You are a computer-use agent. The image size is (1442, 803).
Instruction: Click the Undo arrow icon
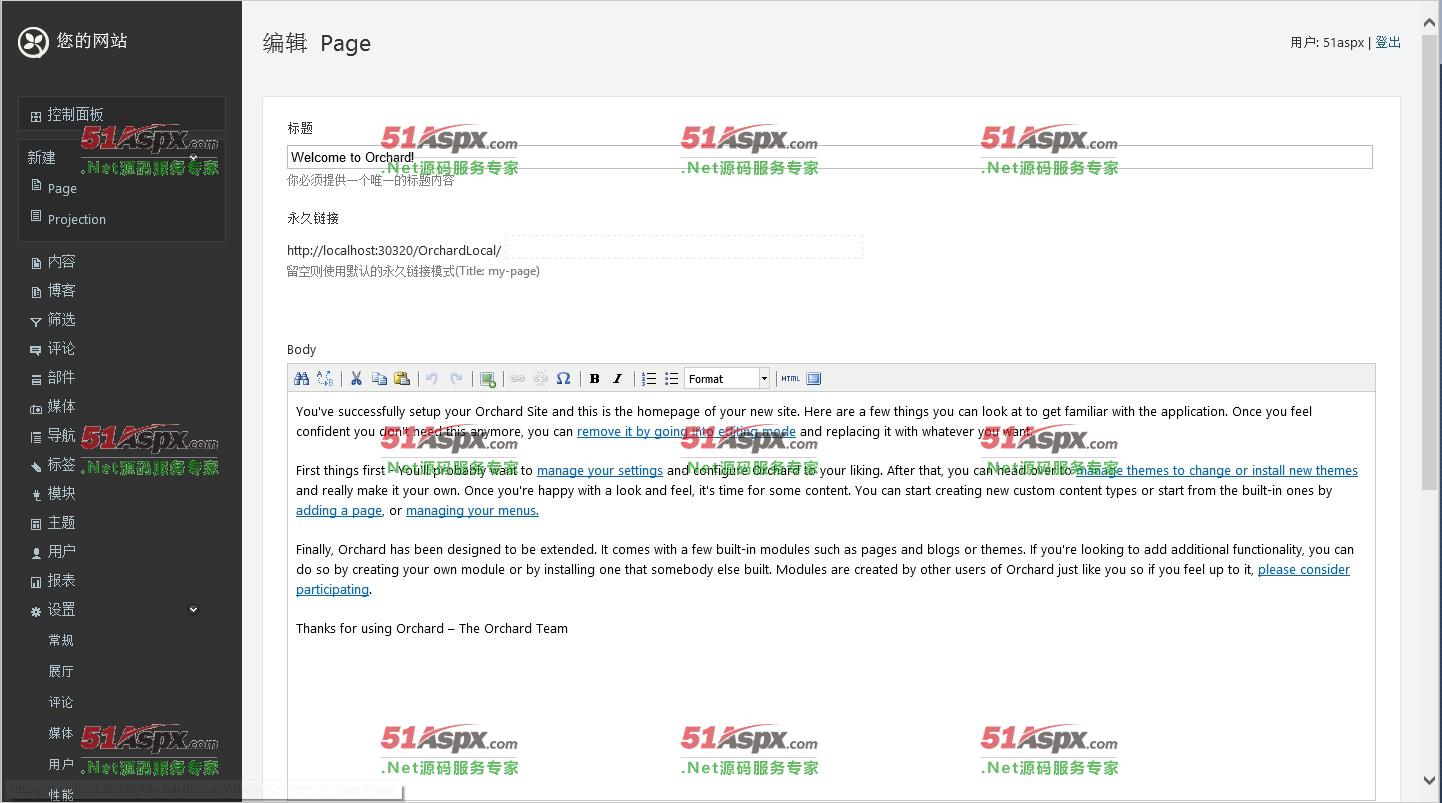pos(432,379)
